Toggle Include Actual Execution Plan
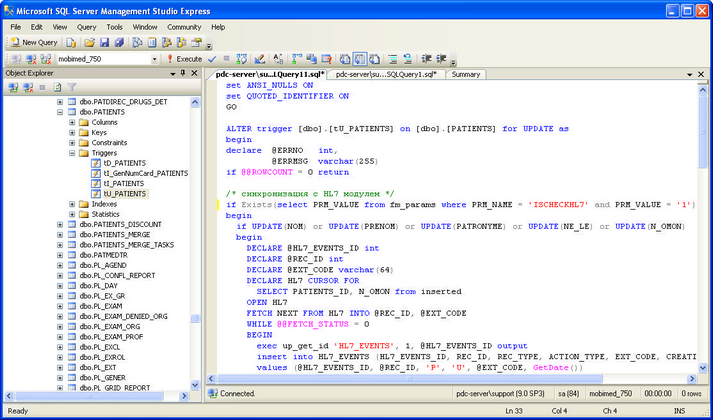The width and height of the screenshot is (713, 420). coord(297,59)
